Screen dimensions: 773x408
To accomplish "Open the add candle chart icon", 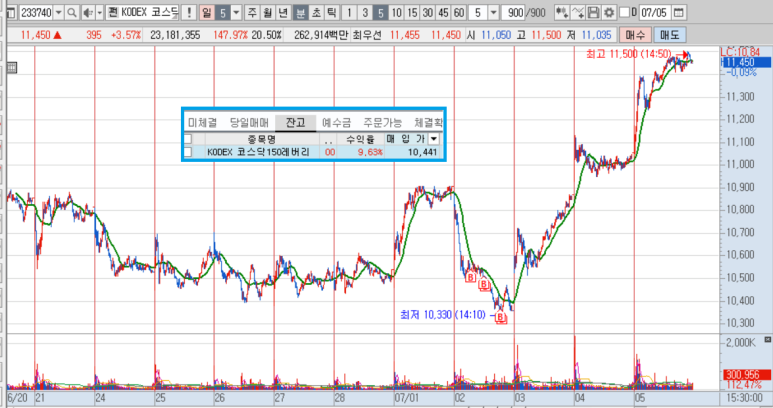I will click(x=562, y=12).
